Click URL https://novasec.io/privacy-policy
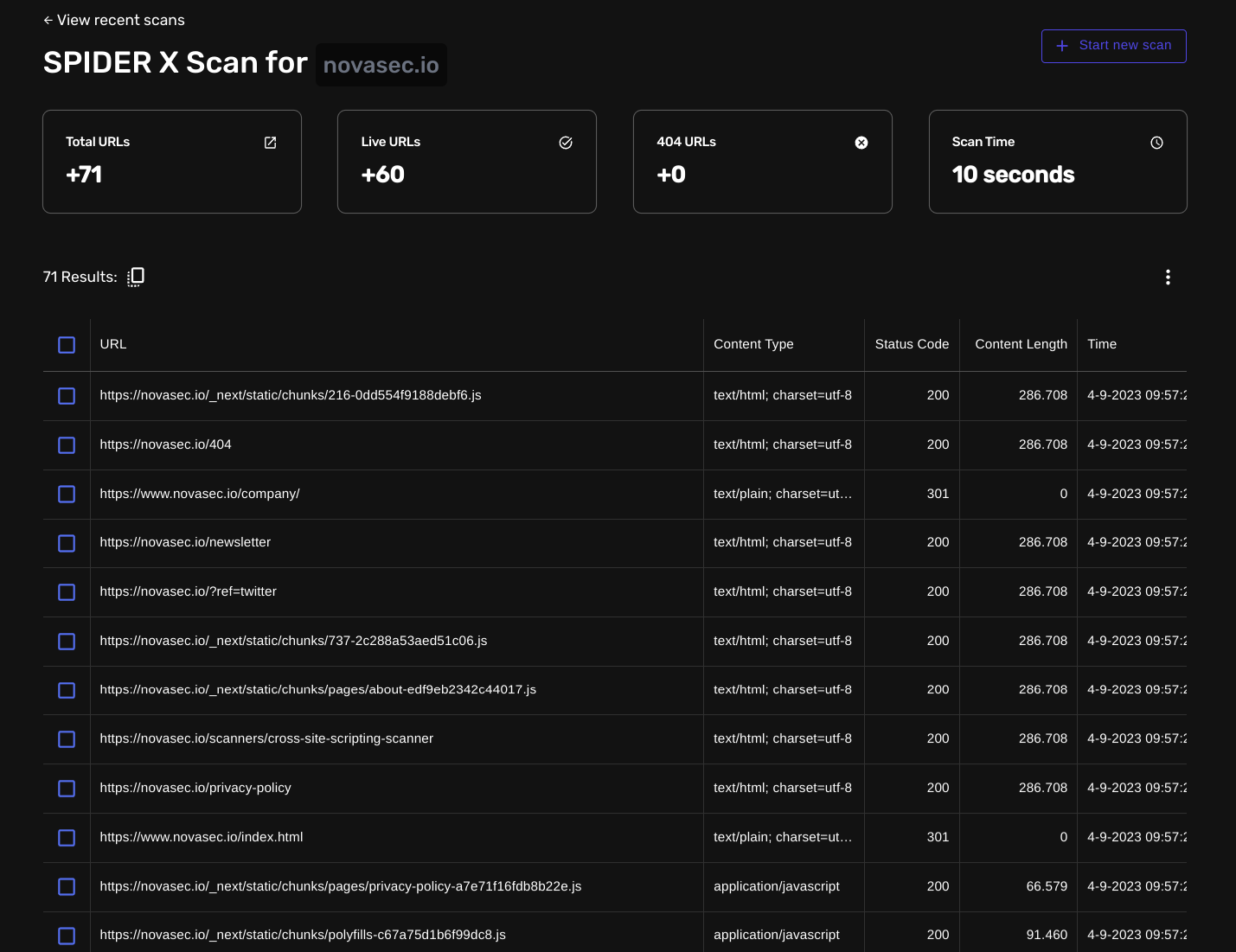Image resolution: width=1236 pixels, height=952 pixels. (195, 788)
